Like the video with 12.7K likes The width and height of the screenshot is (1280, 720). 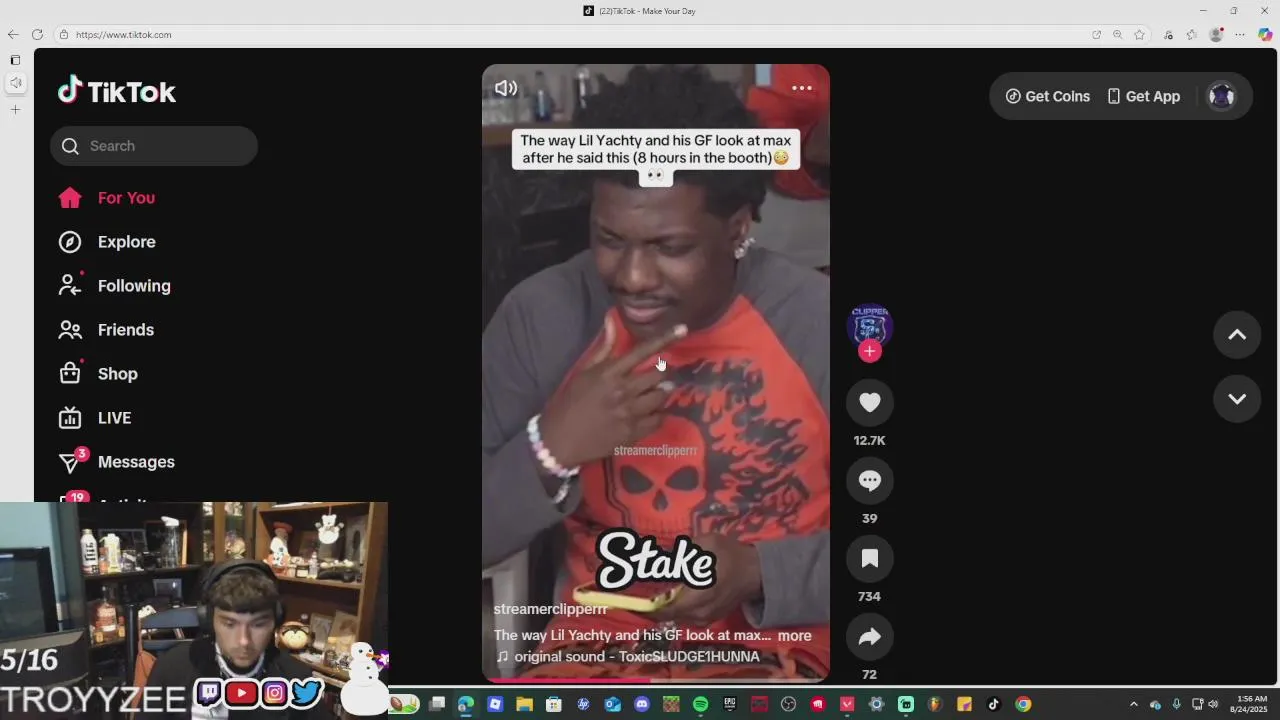[869, 402]
